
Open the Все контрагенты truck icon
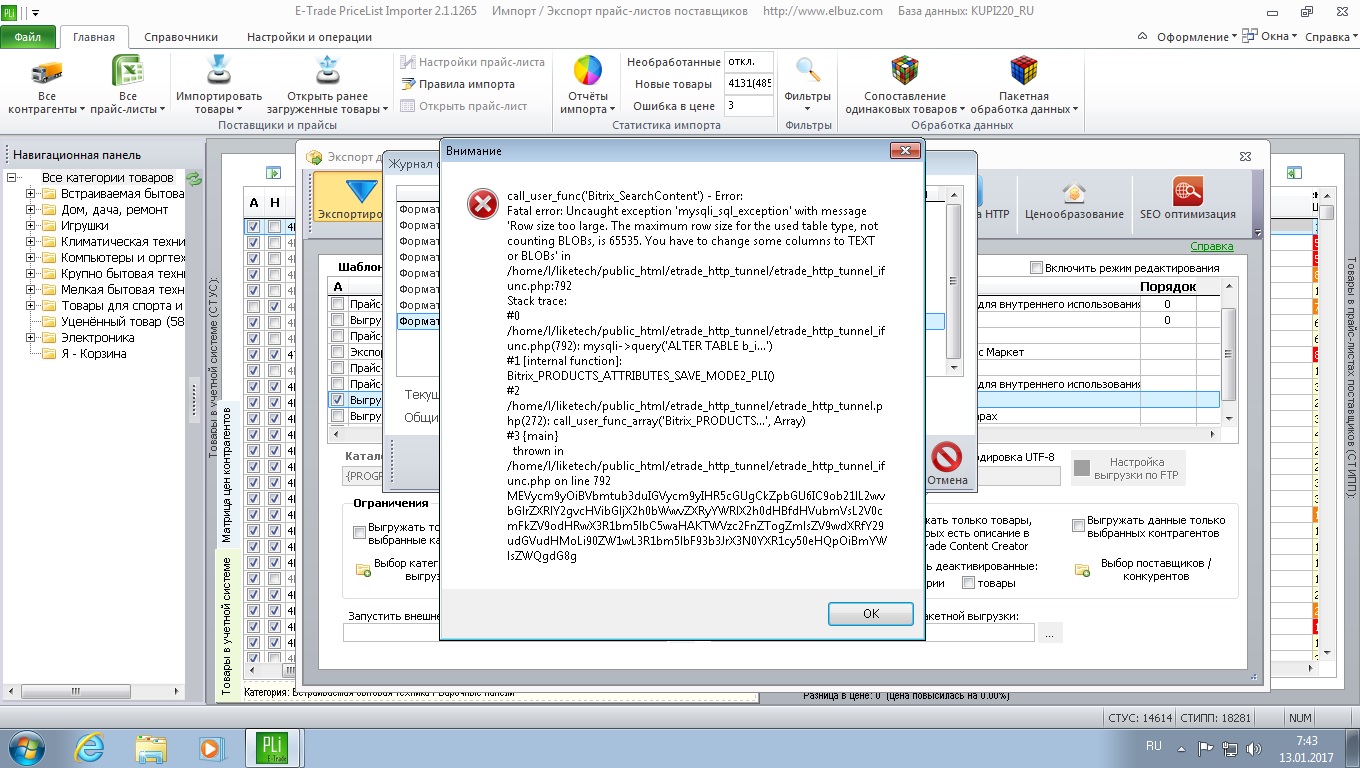(46, 73)
